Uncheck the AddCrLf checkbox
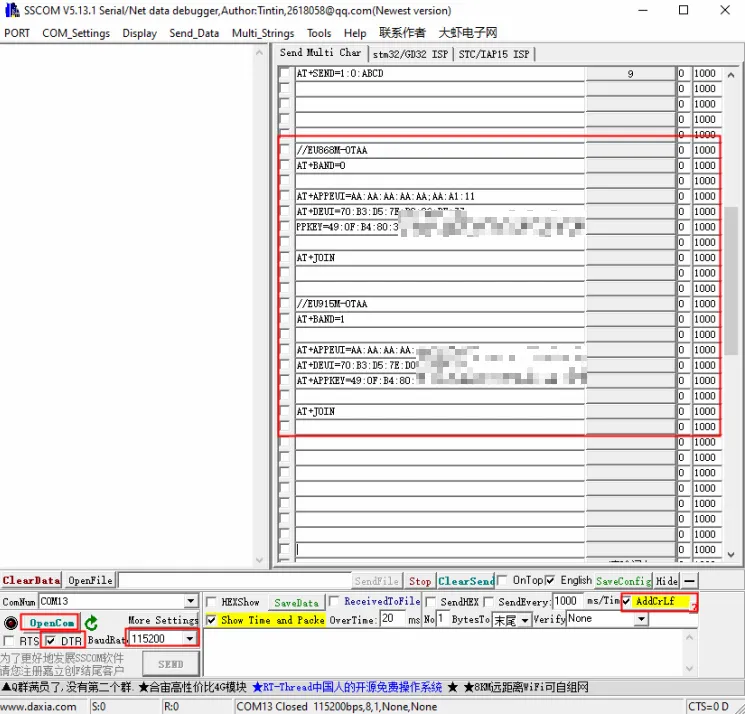Screen dimensions: 745x714 (x=627, y=602)
